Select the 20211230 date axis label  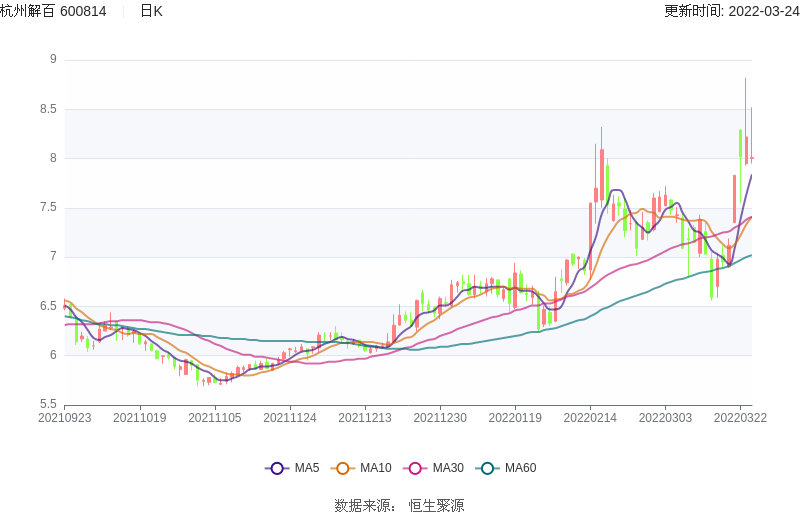point(440,418)
